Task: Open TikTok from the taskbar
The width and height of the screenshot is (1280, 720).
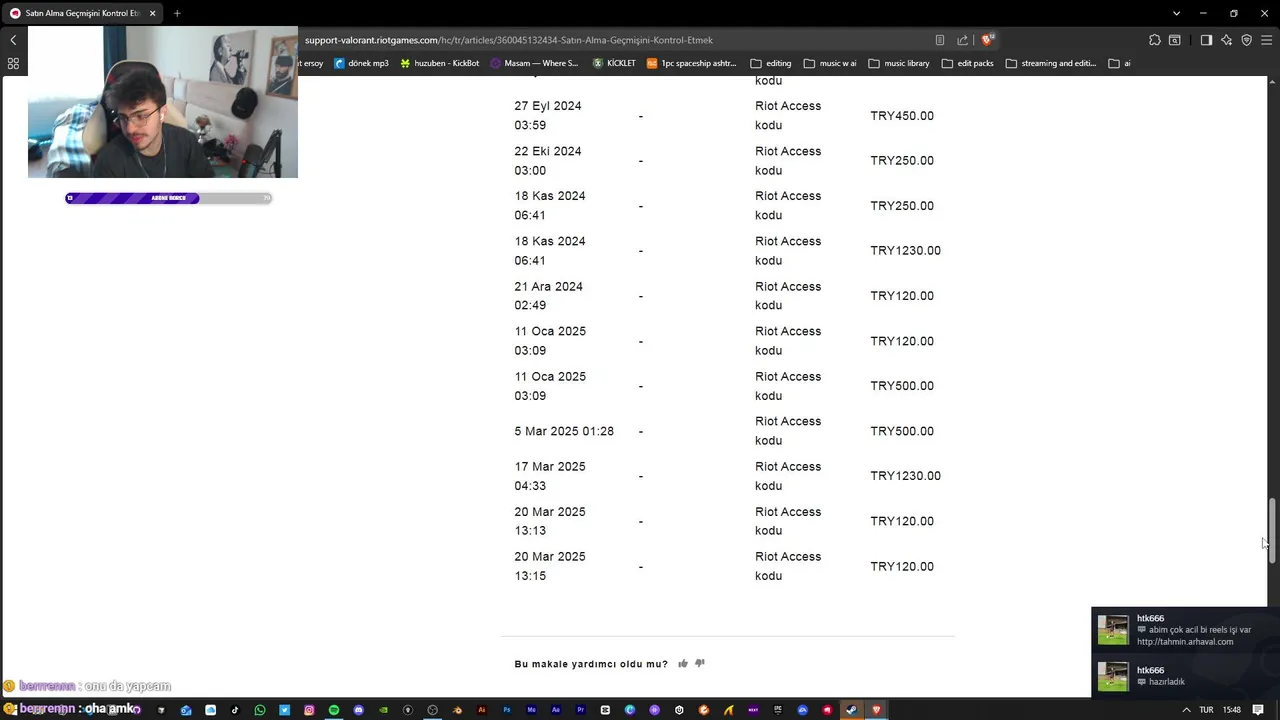Action: 235,710
